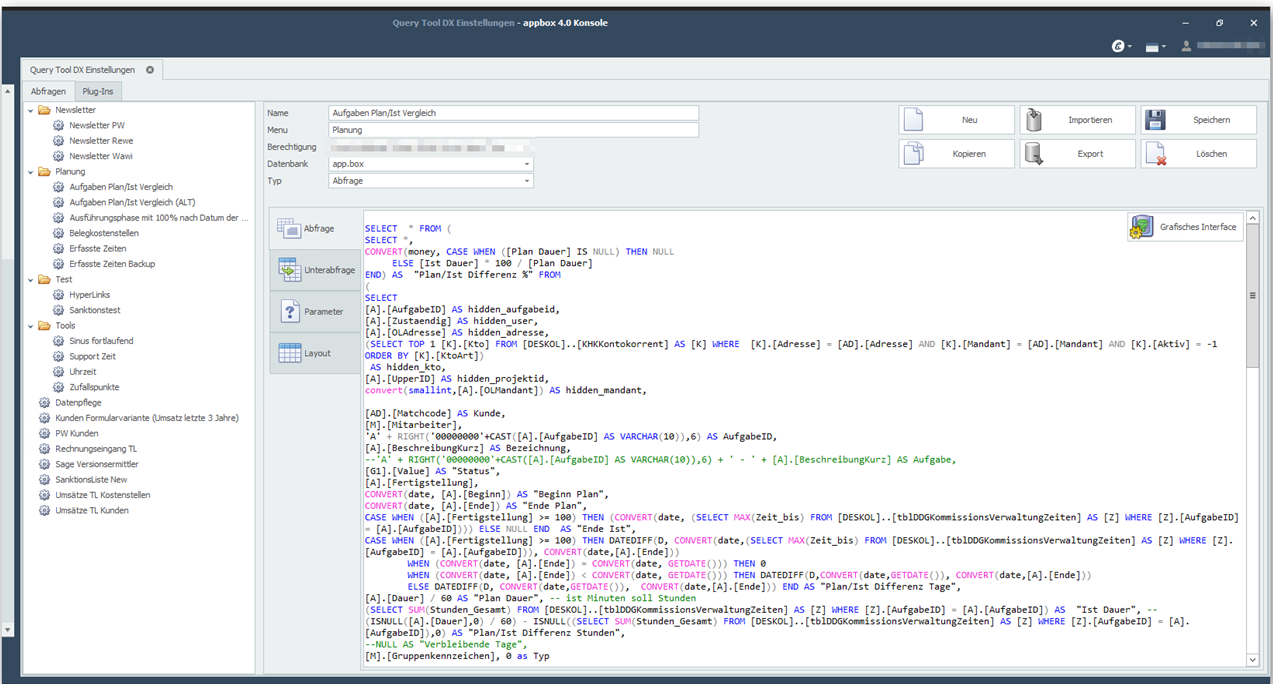Image resolution: width=1273 pixels, height=684 pixels.
Task: Open the Layout section tab
Action: pos(315,353)
